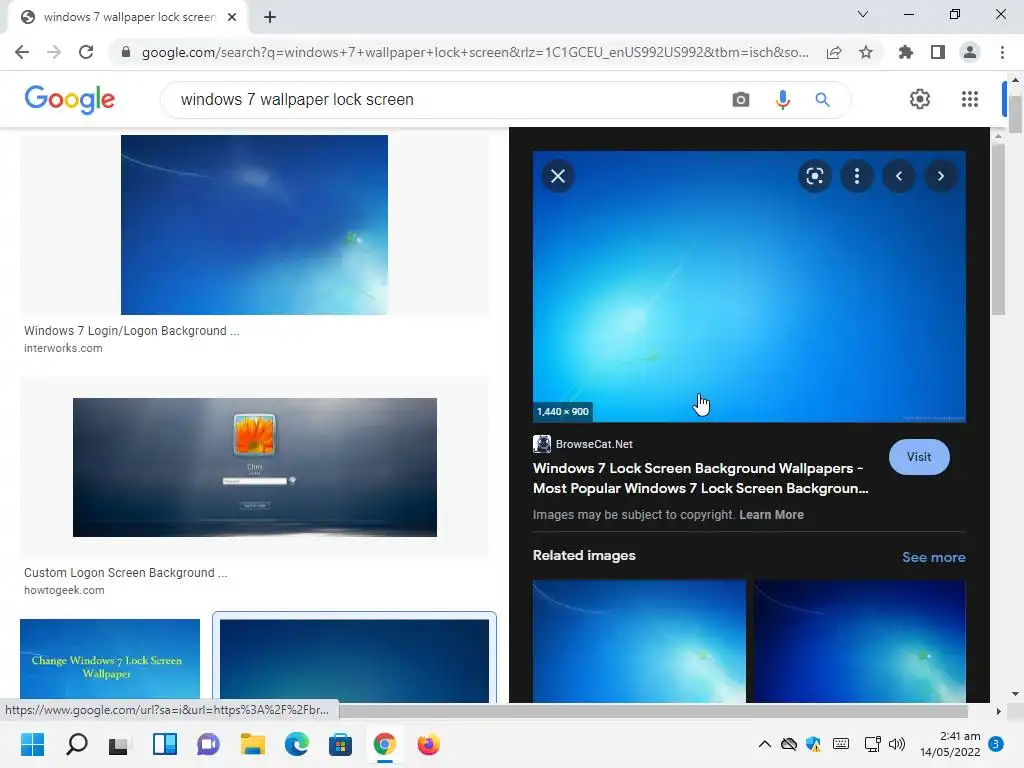Close the image preview panel

point(558,176)
